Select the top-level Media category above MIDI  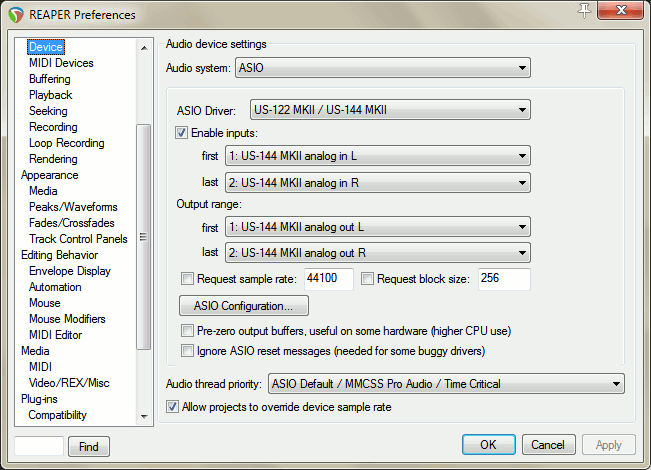coord(35,351)
